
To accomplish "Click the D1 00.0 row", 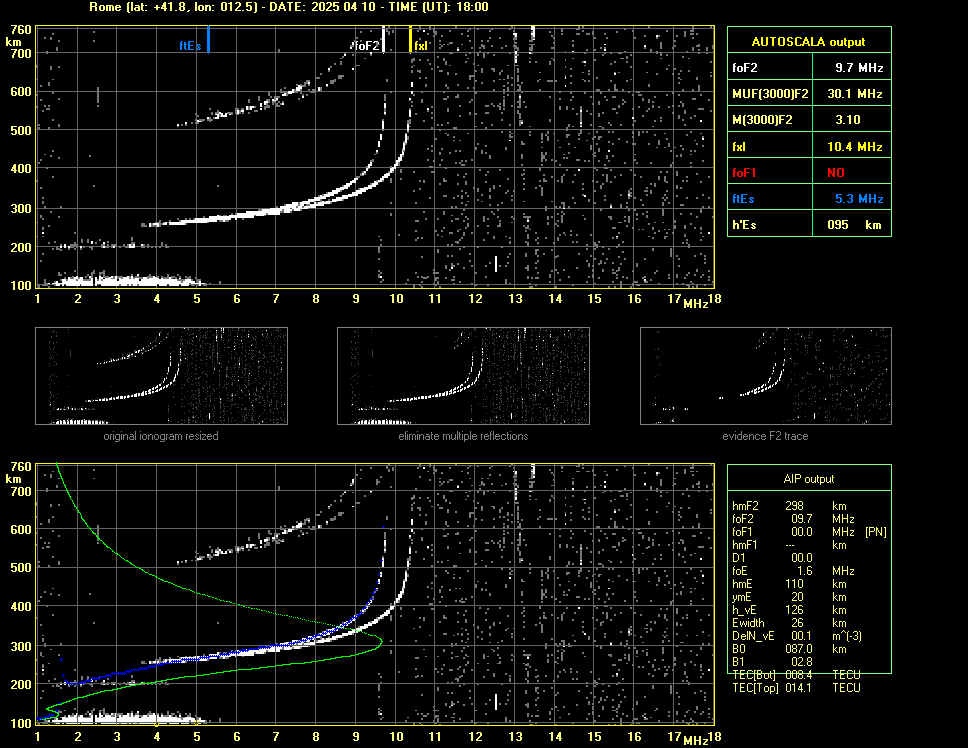I will coord(773,558).
